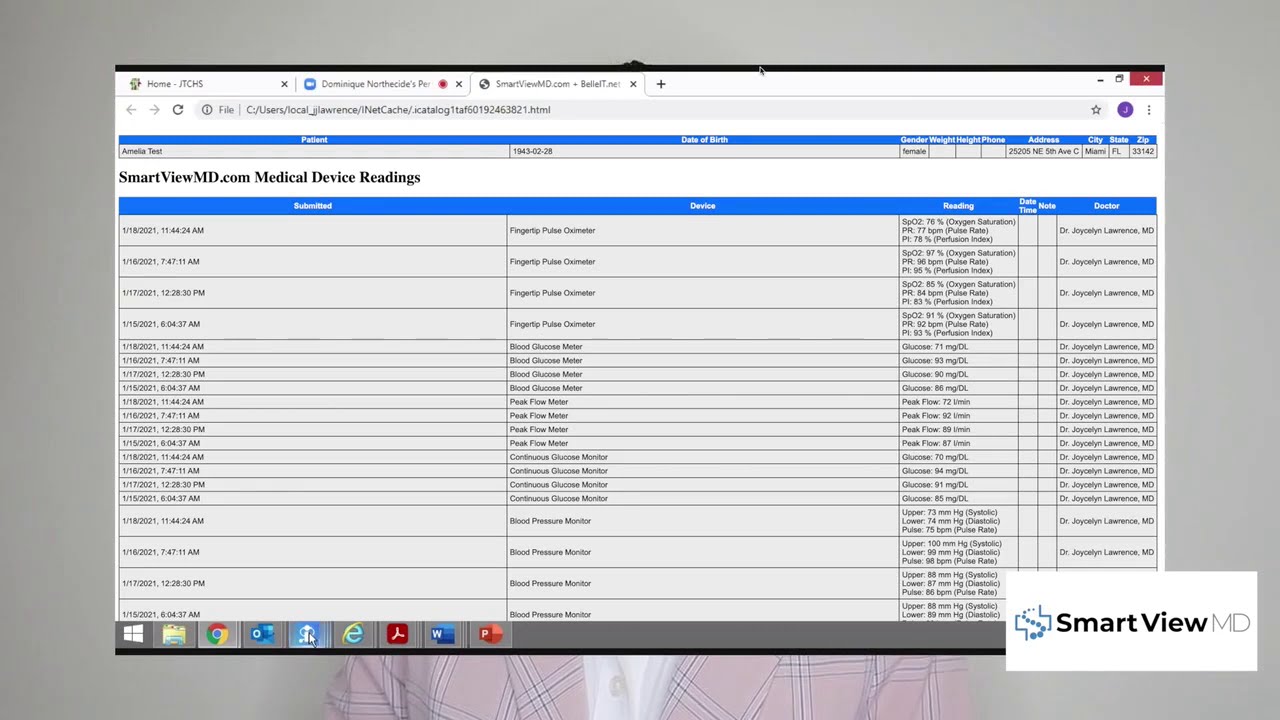
Task: Click the Note column header
Action: point(1047,206)
